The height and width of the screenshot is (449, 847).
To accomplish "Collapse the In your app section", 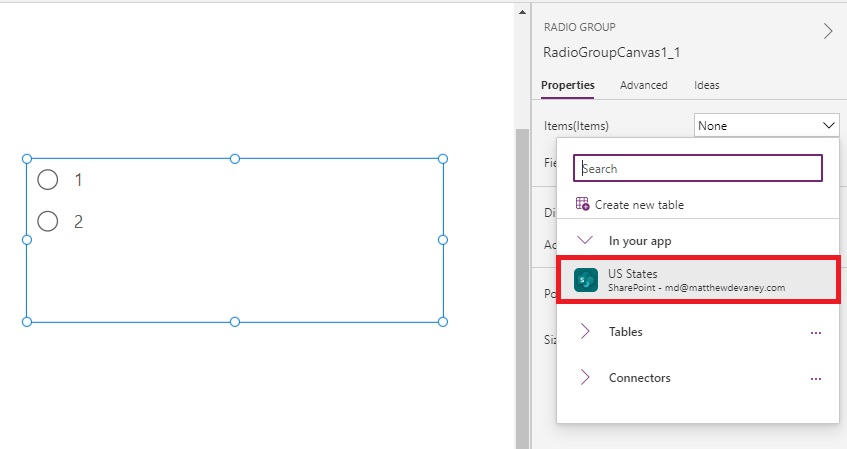I will [585, 240].
